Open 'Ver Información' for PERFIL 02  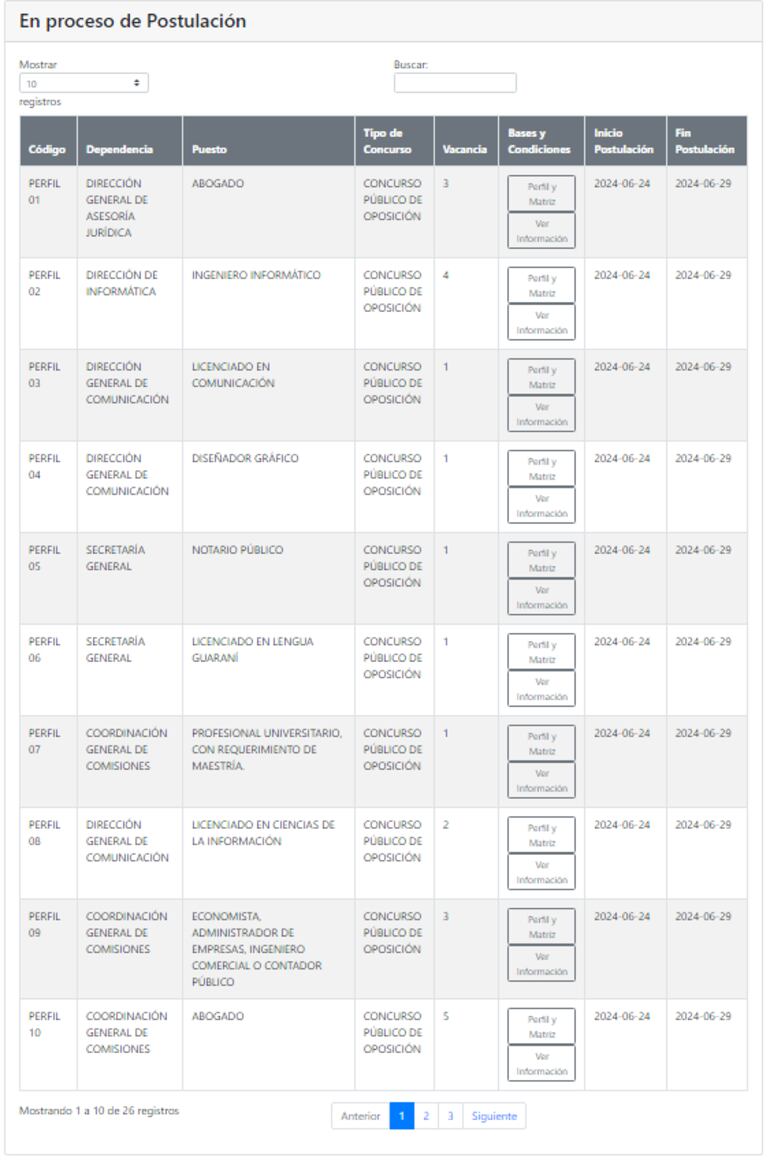click(540, 321)
